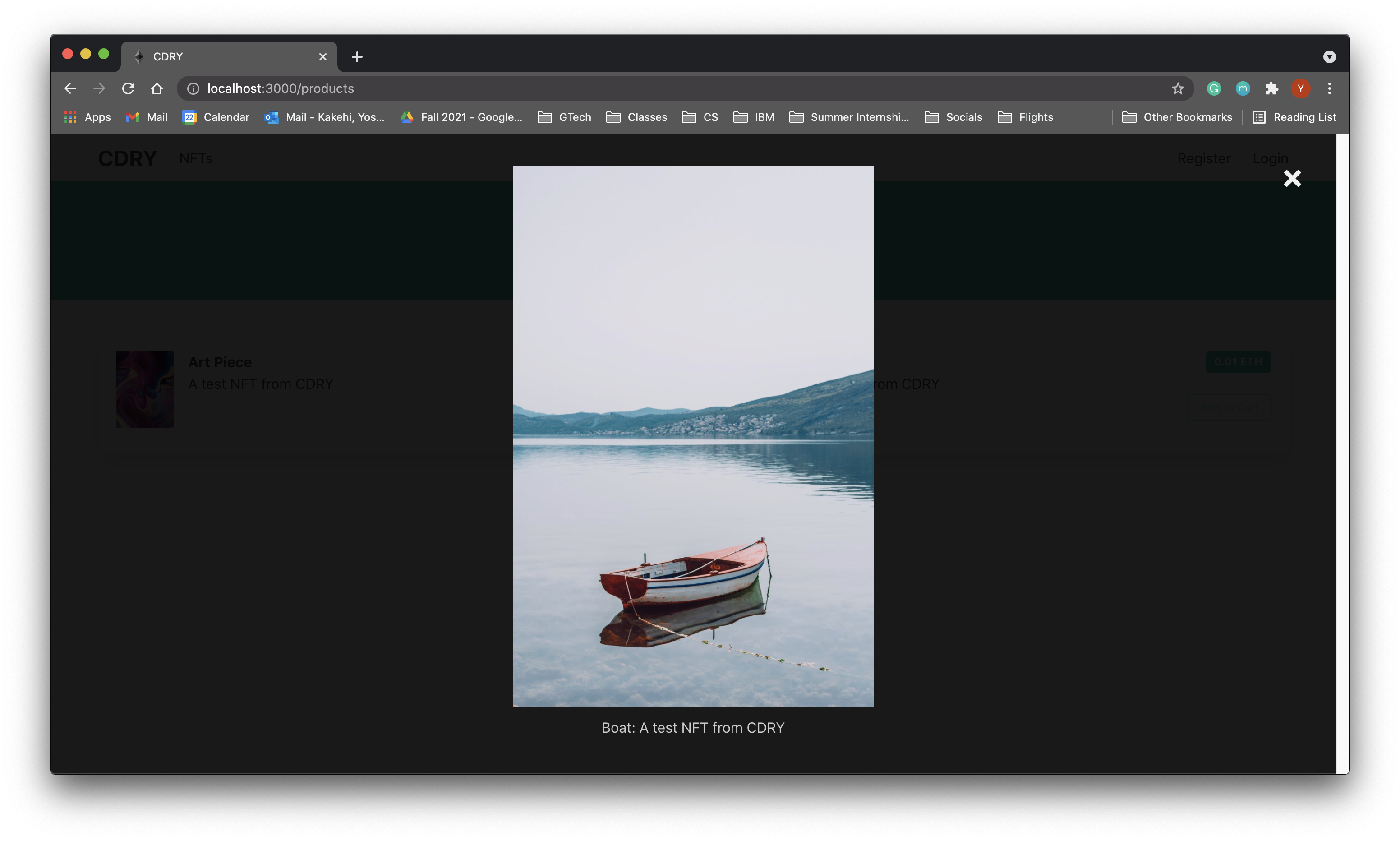Expand the tab search dropdown arrow
This screenshot has width=1400, height=841.
tap(1329, 57)
